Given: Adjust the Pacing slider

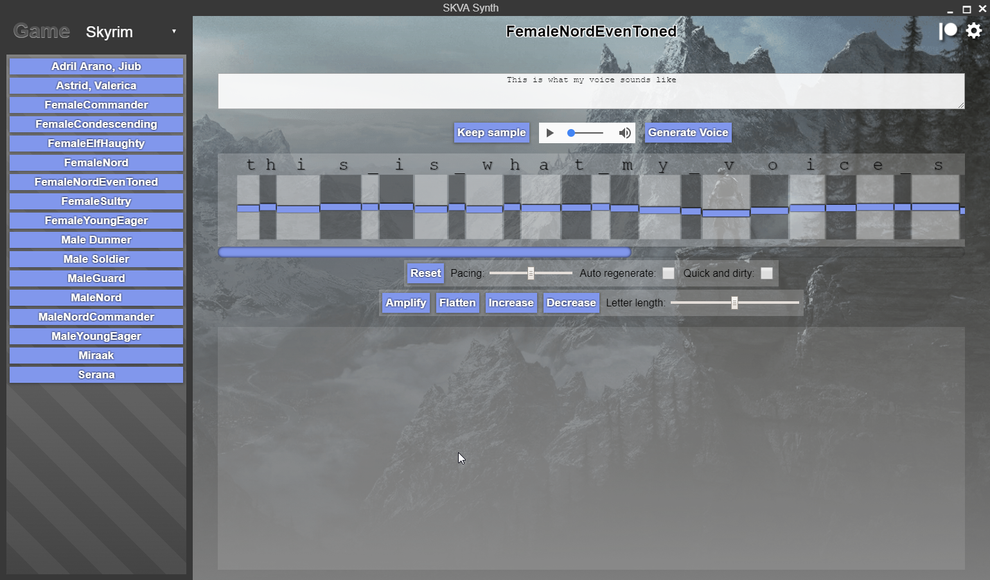Looking at the screenshot, I should (530, 273).
